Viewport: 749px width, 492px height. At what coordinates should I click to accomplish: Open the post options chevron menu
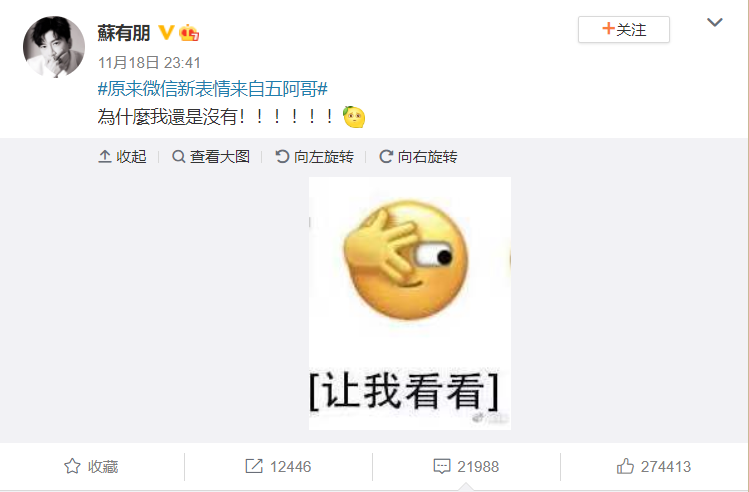pos(715,22)
